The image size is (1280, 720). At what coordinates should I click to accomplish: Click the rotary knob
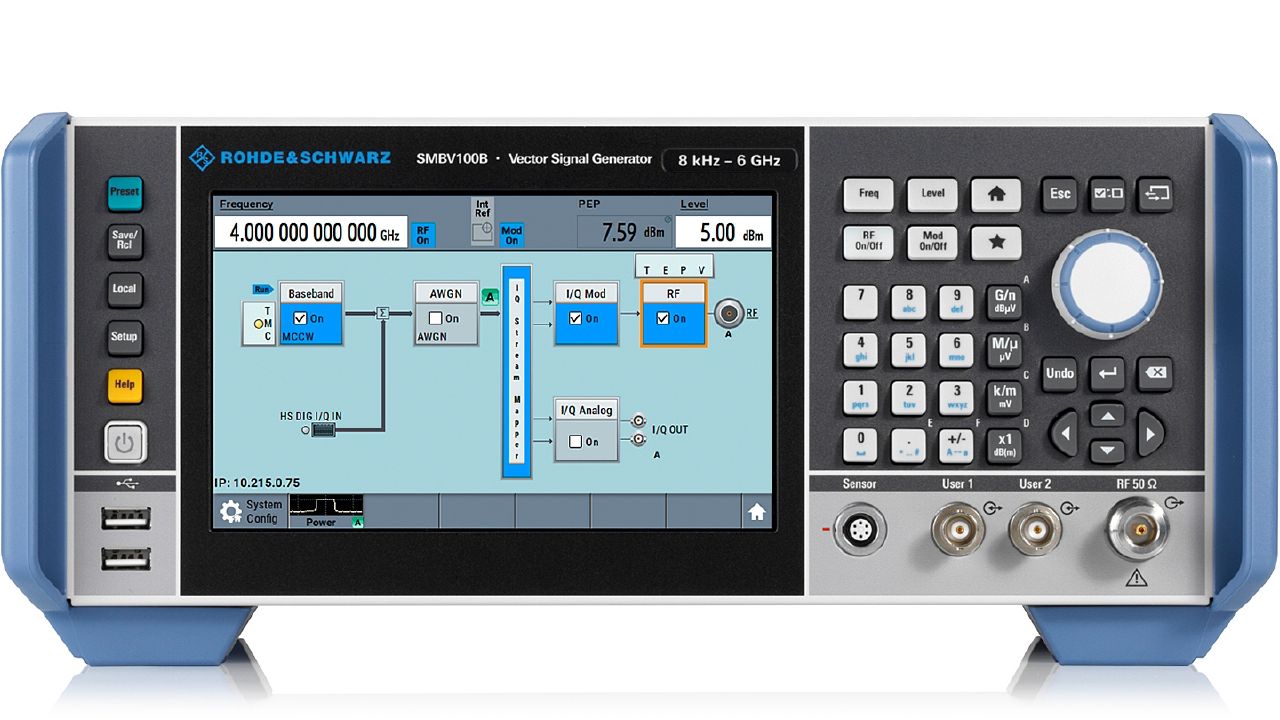pos(1107,283)
